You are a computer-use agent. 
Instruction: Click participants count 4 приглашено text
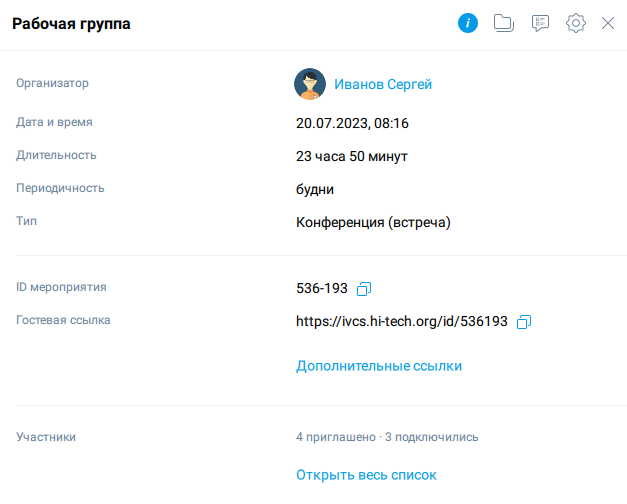[335, 437]
